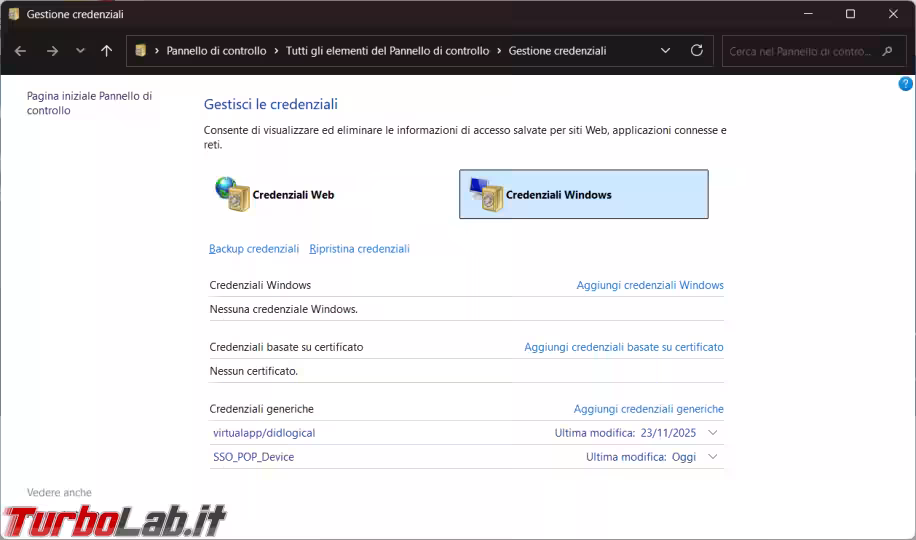916x540 pixels.
Task: Open the Pannello di controllo breadcrumb
Action: [x=216, y=51]
